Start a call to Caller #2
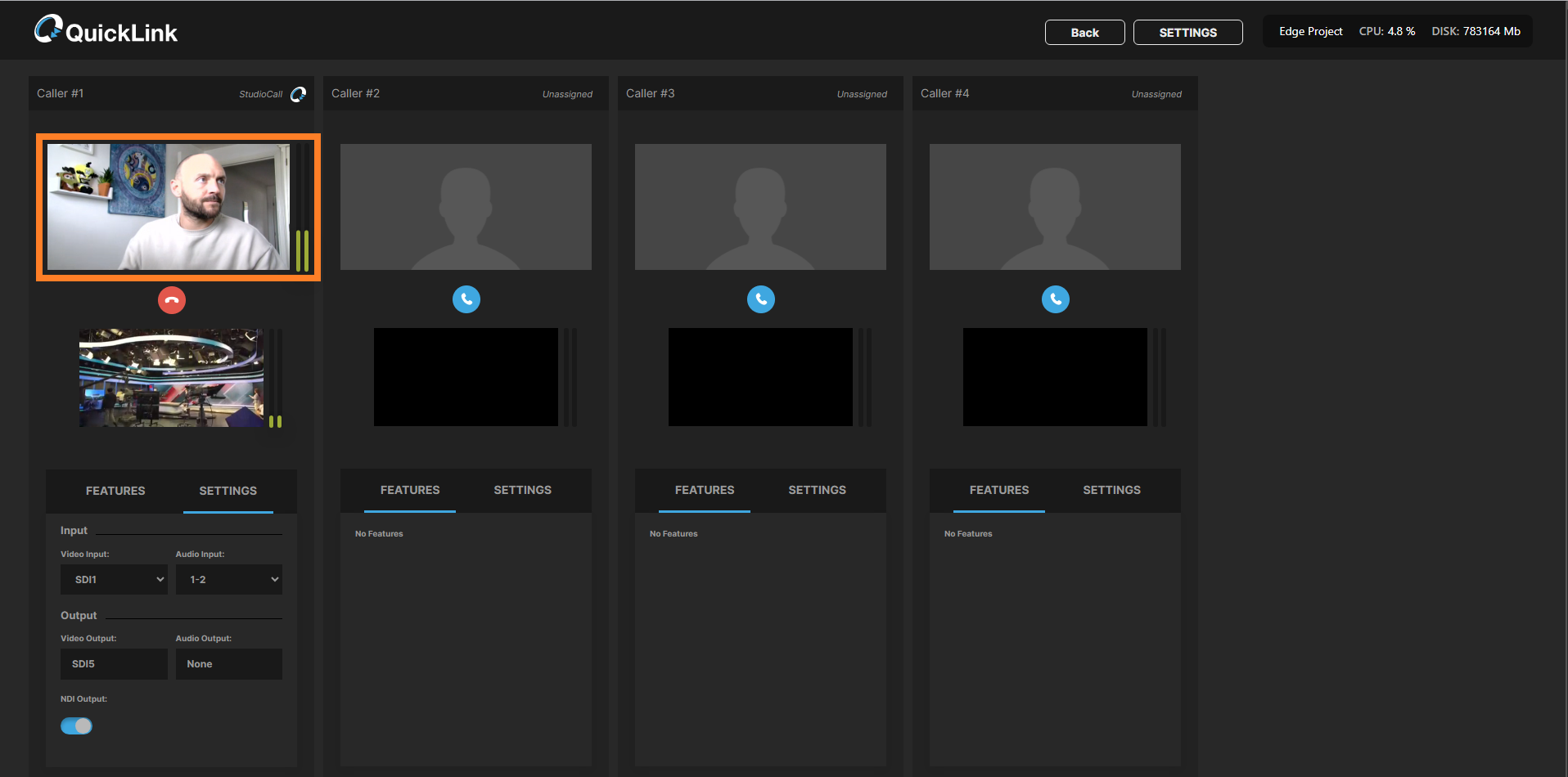Image resolution: width=1568 pixels, height=777 pixels. [x=466, y=299]
